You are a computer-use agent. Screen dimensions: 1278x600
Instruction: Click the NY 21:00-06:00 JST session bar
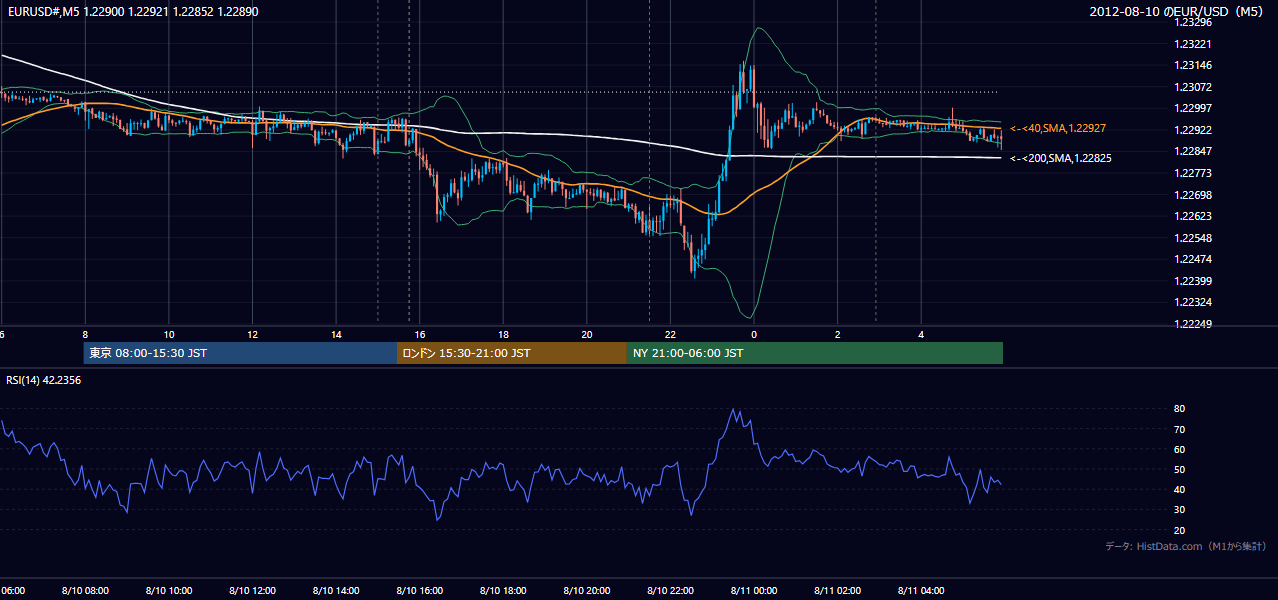click(x=815, y=353)
